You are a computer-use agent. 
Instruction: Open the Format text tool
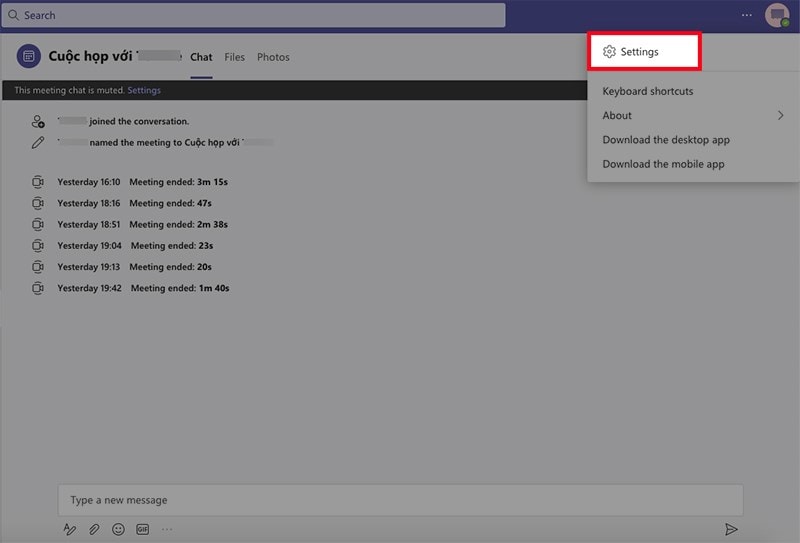coord(69,529)
